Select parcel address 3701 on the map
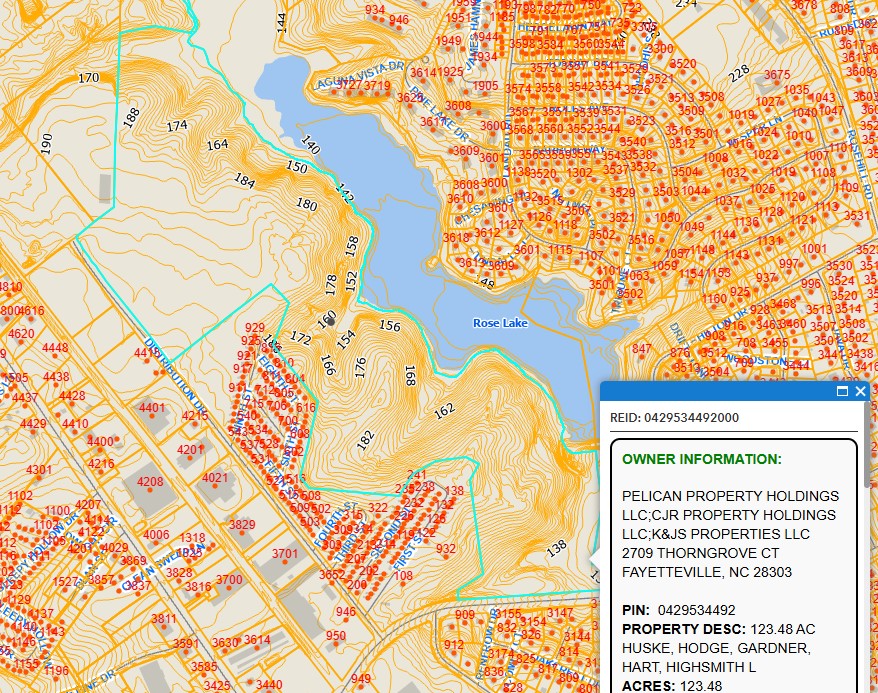This screenshot has width=878, height=693. pyautogui.click(x=285, y=553)
